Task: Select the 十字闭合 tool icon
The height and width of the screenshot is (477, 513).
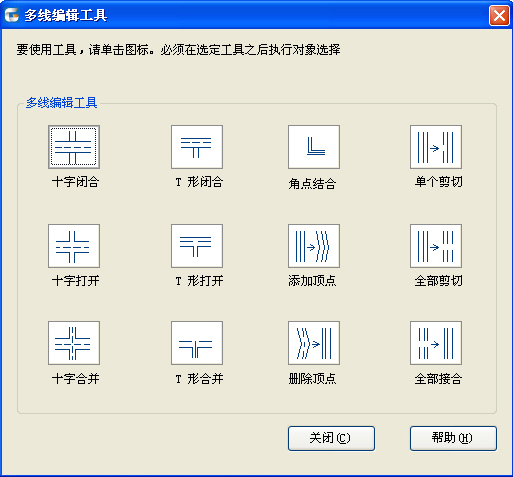Action: pos(74,147)
